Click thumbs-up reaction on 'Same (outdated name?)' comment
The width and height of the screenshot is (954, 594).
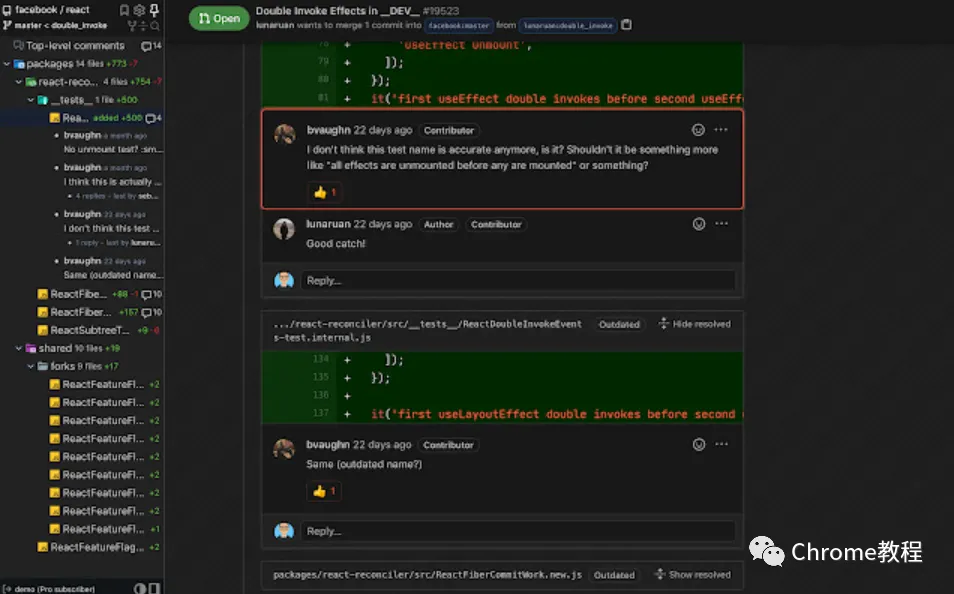click(x=324, y=491)
